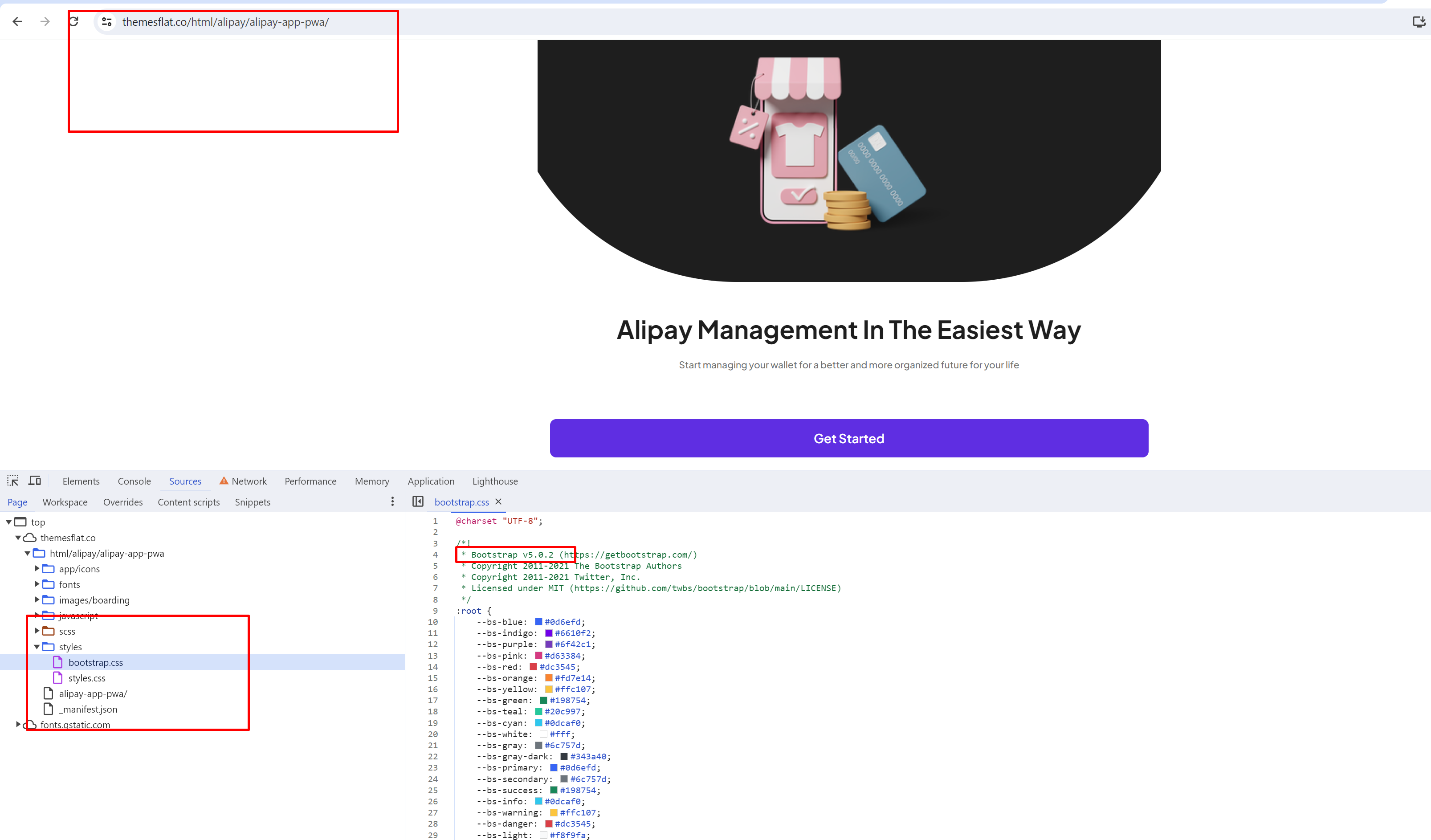The width and height of the screenshot is (1431, 840).
Task: Open the Lighthouse tab
Action: pos(495,481)
